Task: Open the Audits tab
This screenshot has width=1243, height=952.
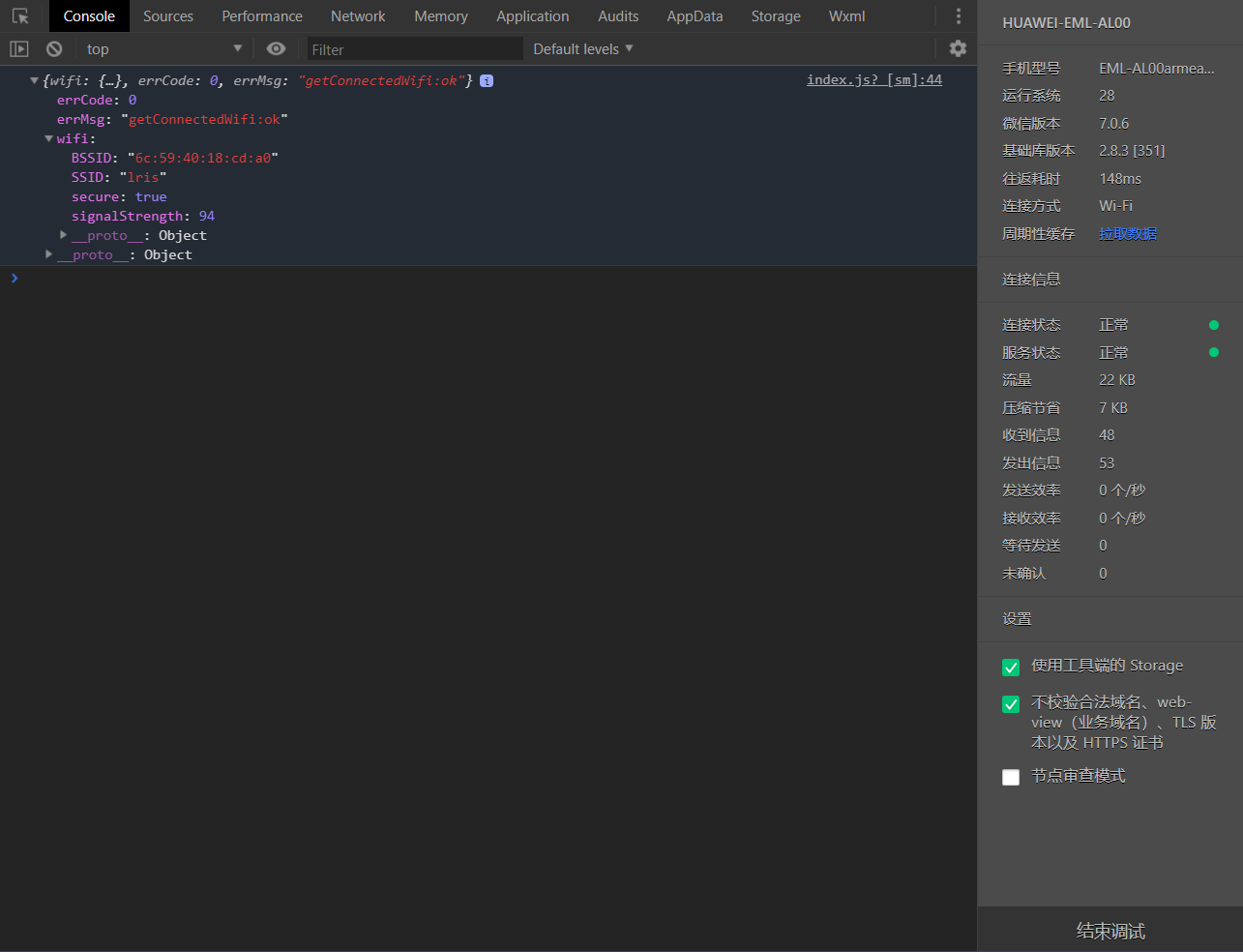Action: (x=618, y=16)
